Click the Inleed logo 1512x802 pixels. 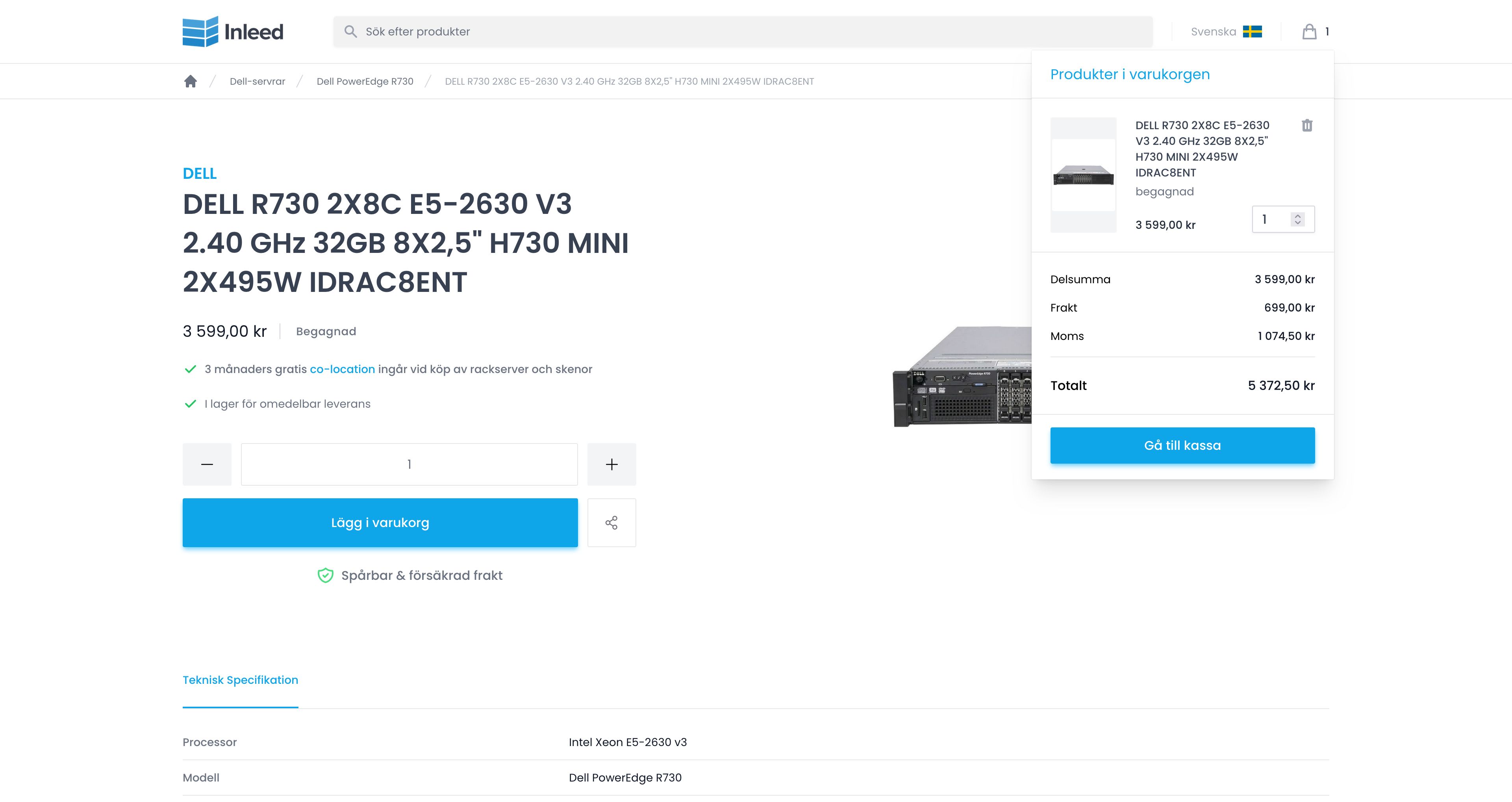pos(233,32)
